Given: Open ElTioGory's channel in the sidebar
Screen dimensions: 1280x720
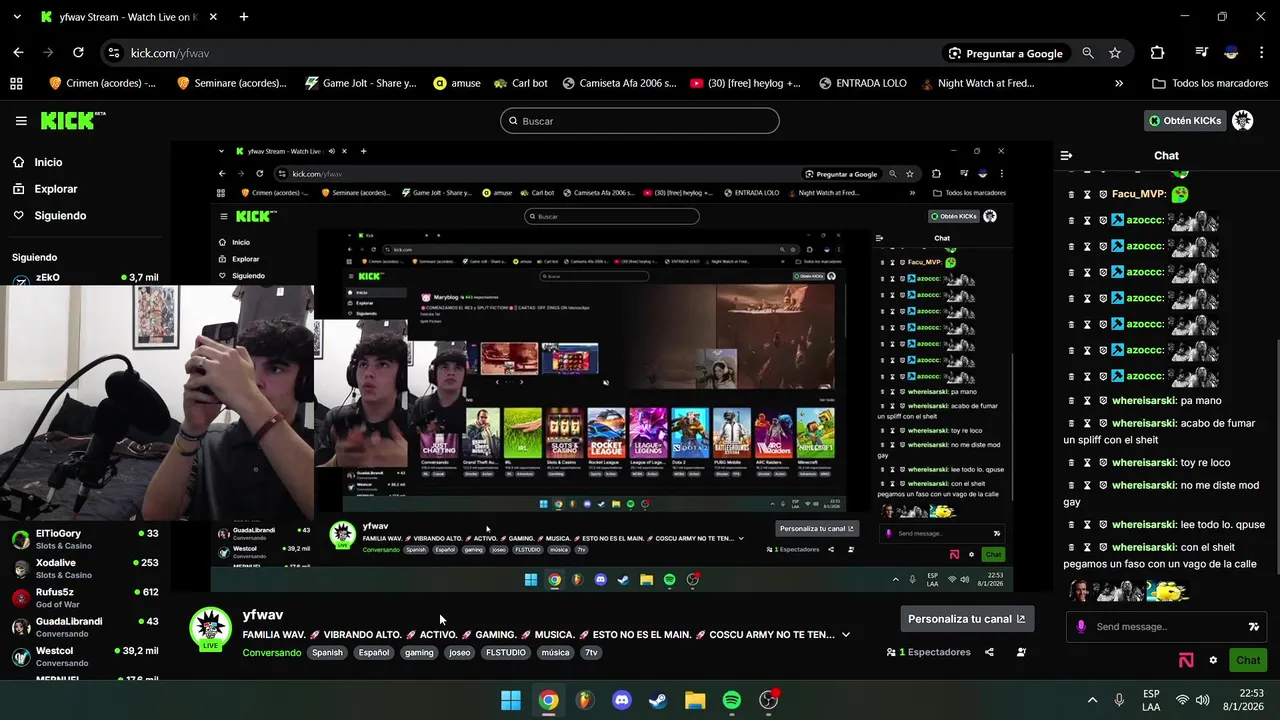Looking at the screenshot, I should (x=85, y=539).
